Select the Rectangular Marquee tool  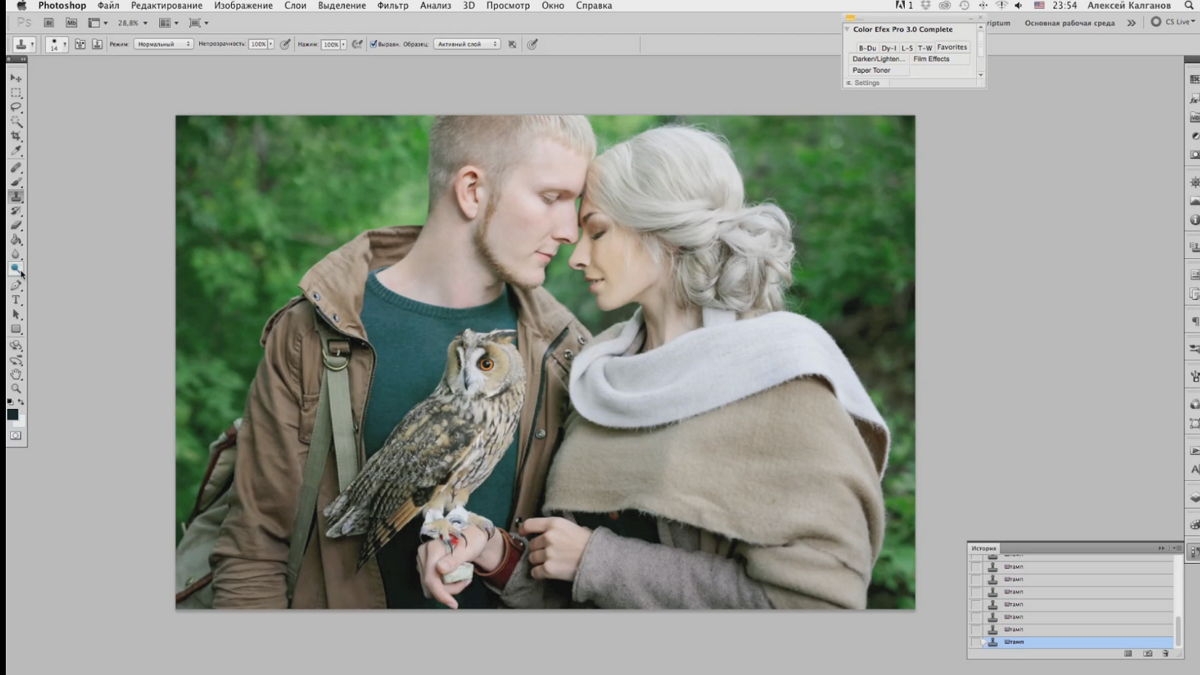[x=16, y=92]
